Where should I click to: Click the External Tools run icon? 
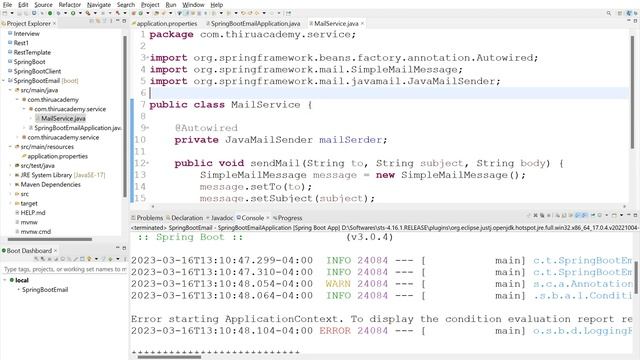88,13
